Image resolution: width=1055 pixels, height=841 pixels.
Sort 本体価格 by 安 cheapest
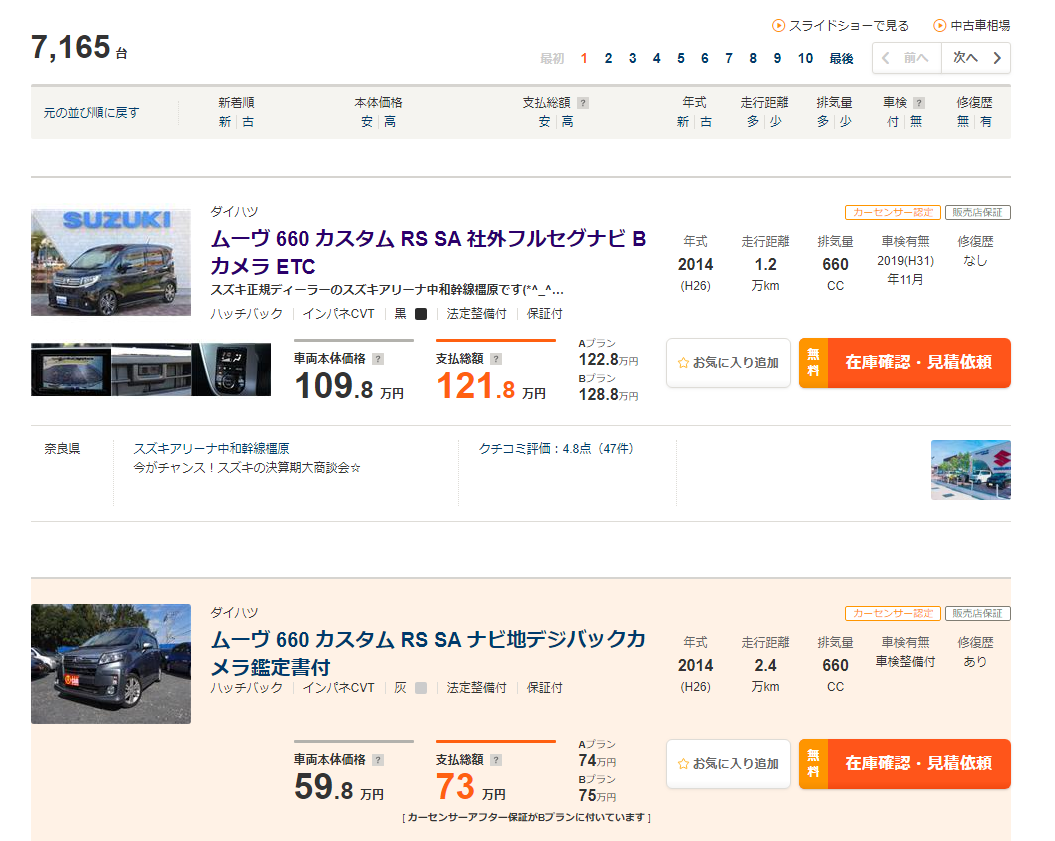click(367, 122)
